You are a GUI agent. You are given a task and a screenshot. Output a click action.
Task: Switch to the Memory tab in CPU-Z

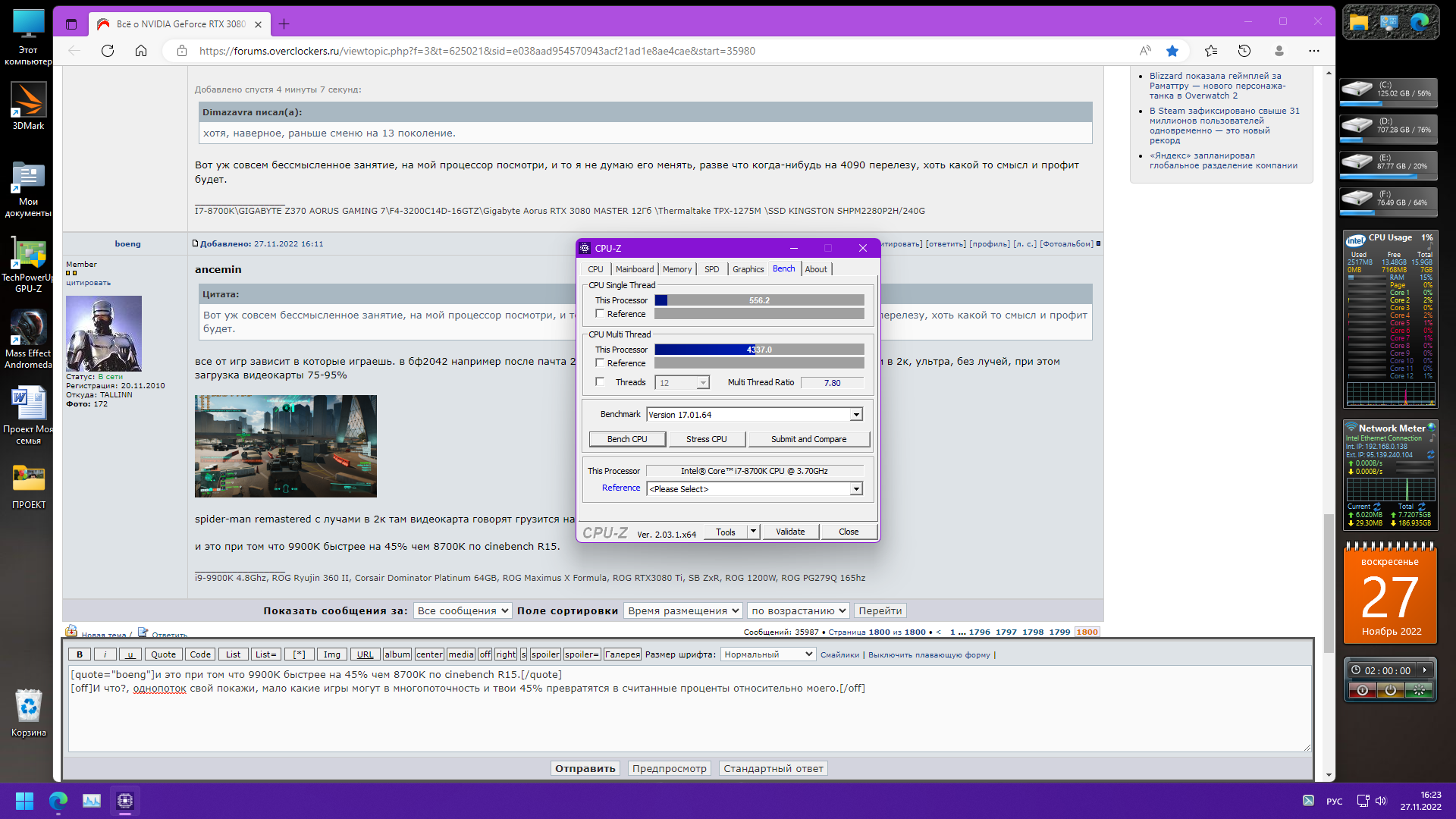click(x=676, y=269)
